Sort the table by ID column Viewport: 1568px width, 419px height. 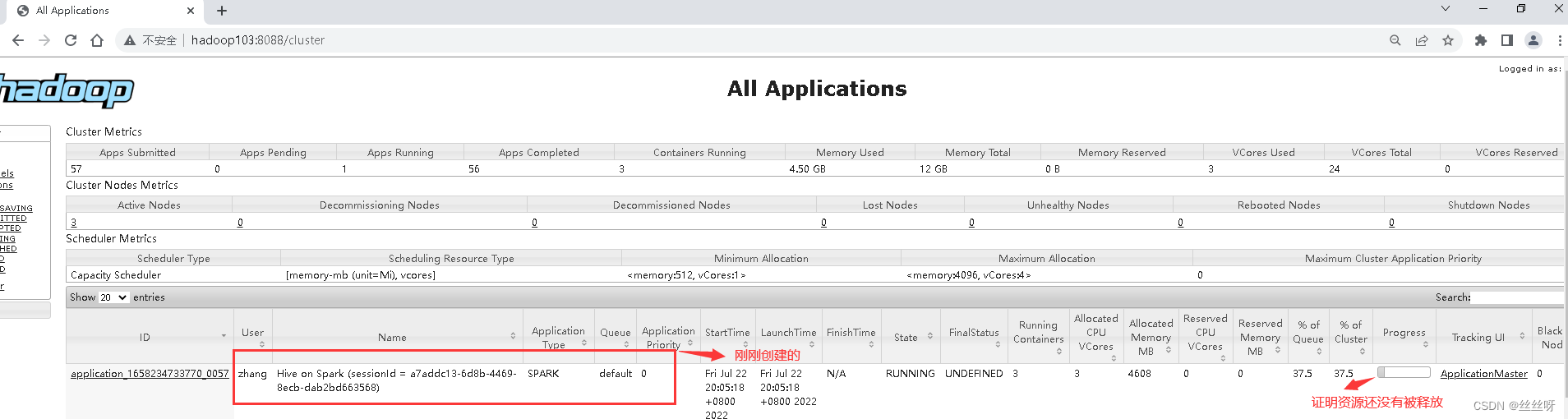point(150,337)
